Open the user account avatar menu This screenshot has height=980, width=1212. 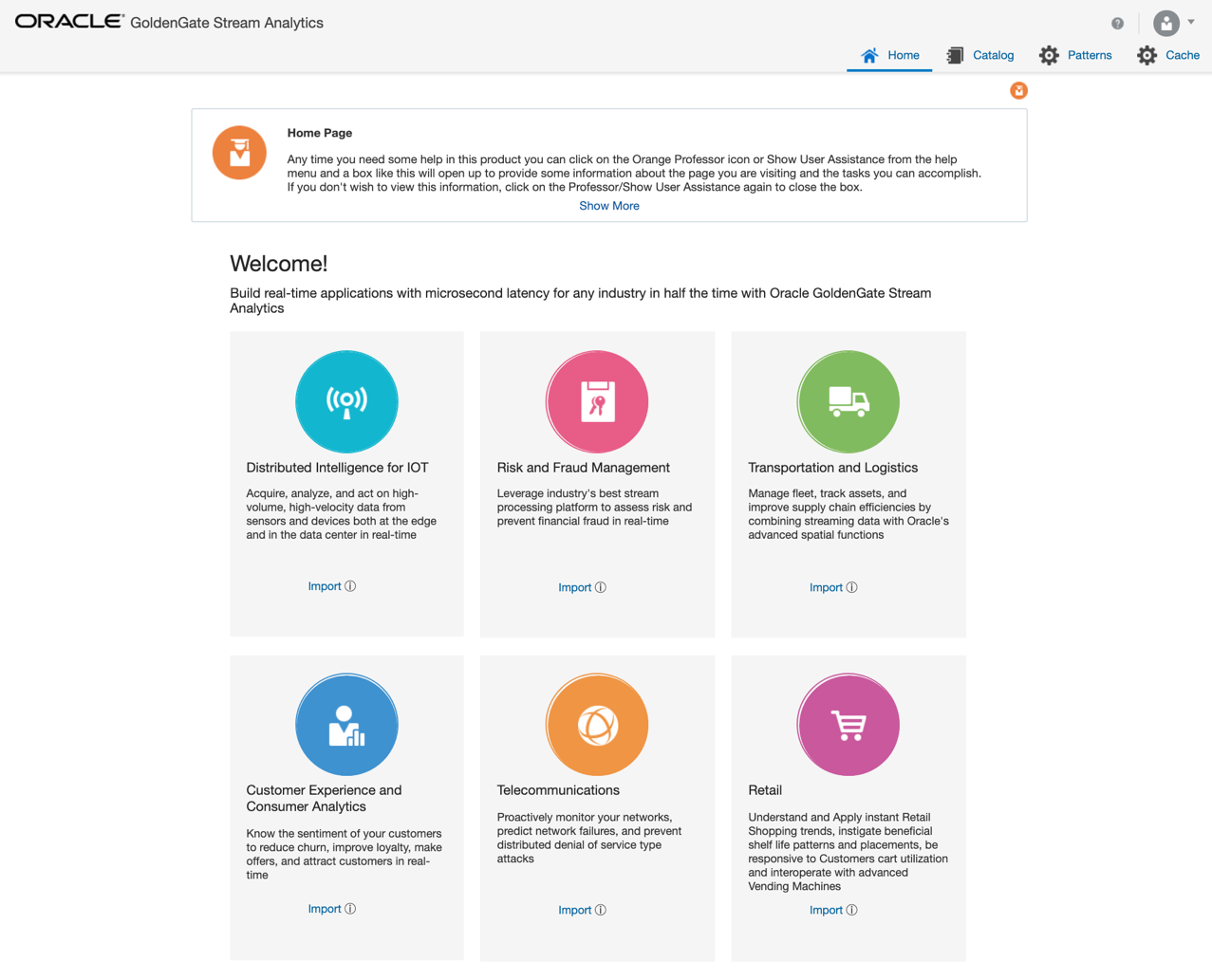[x=1165, y=23]
